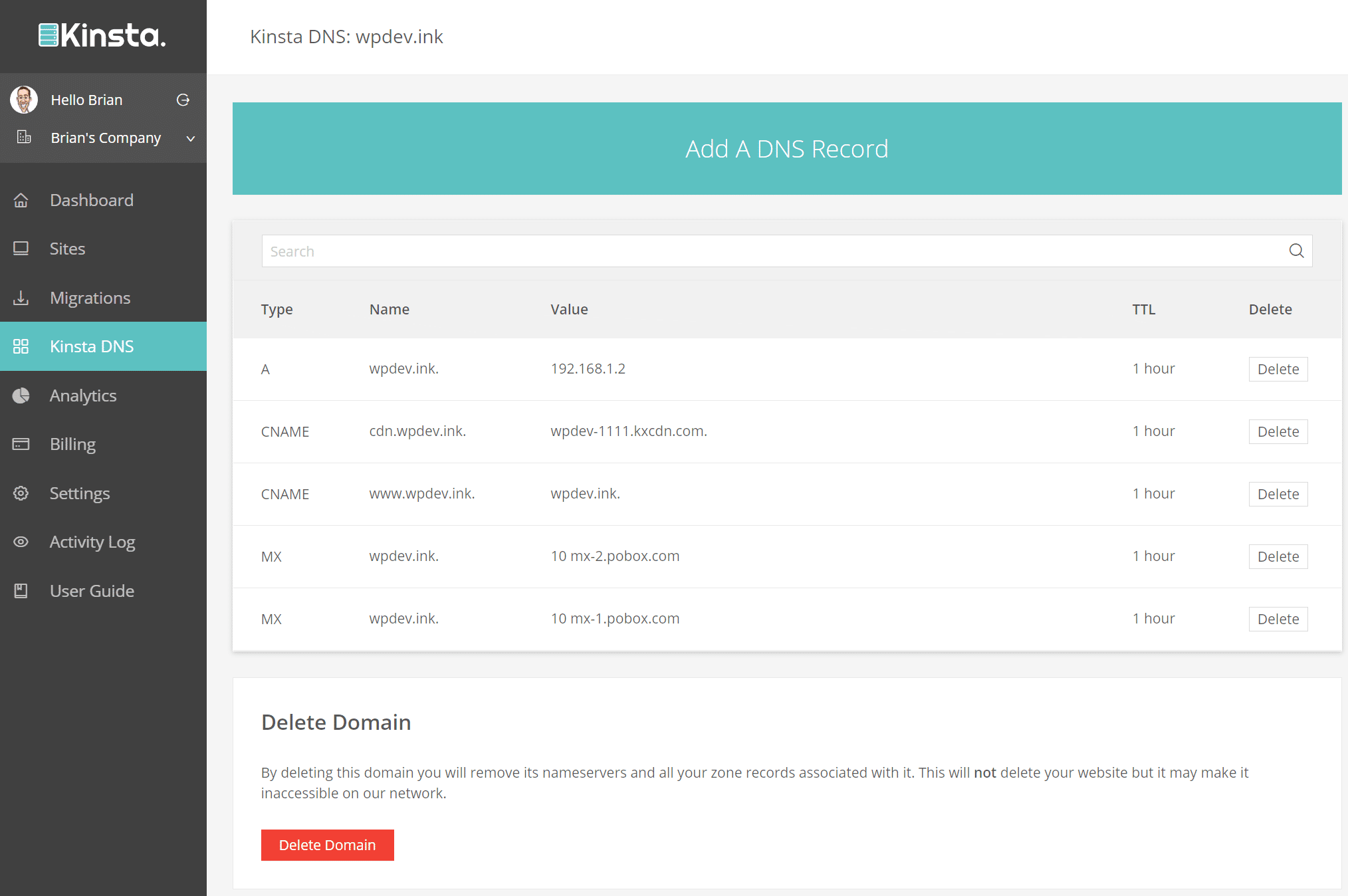This screenshot has width=1348, height=896.
Task: Select the Kinsta DNS sidebar icon
Action: click(x=21, y=346)
